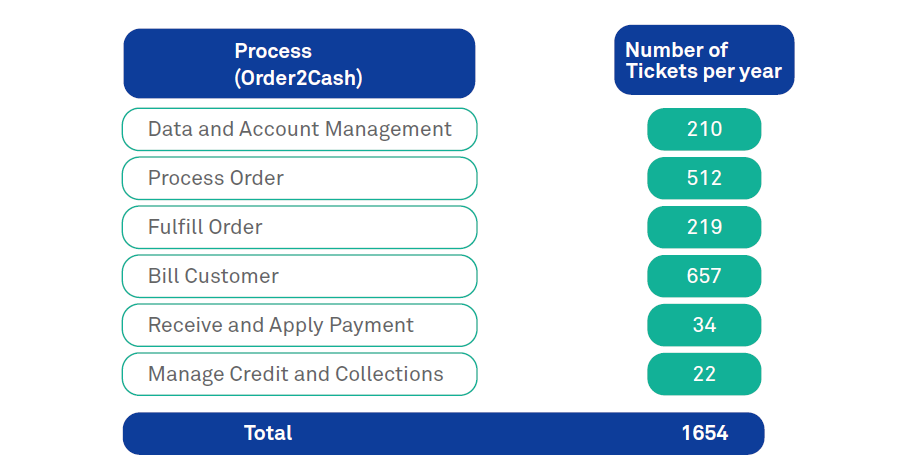Select the Process Order row
The image size is (913, 473).
pyautogui.click(x=299, y=178)
